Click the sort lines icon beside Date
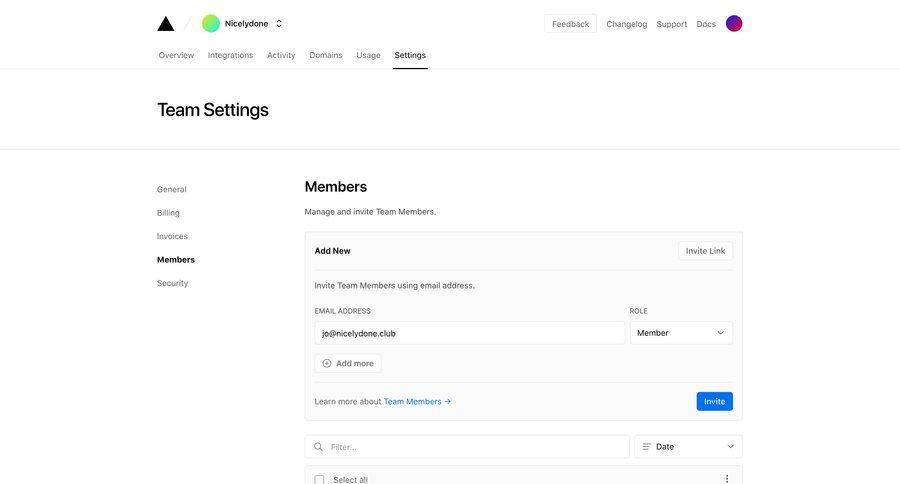 [646, 447]
